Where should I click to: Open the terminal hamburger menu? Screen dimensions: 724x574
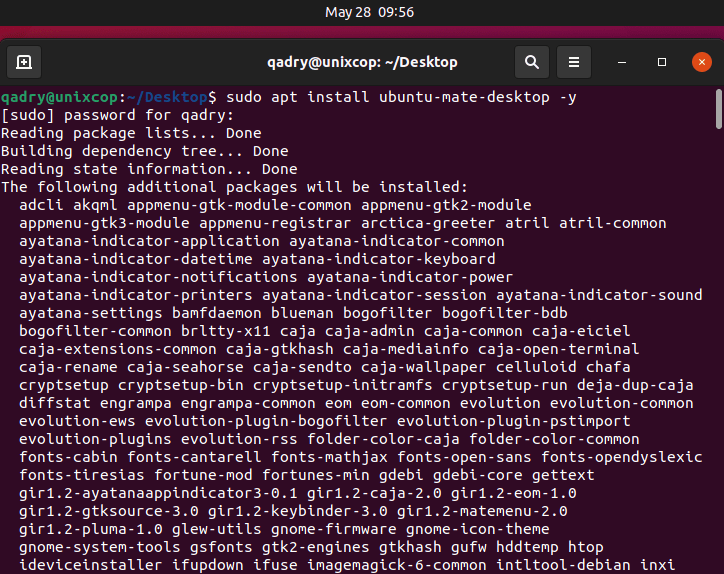(x=574, y=62)
